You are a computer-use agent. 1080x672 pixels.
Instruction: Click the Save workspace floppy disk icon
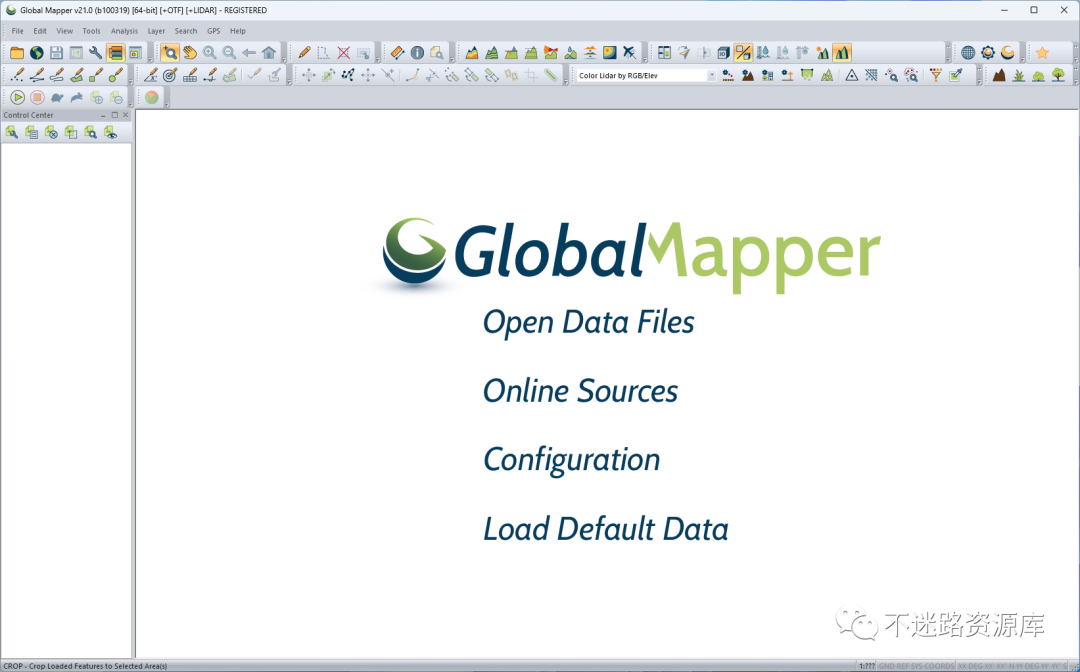tap(56, 53)
